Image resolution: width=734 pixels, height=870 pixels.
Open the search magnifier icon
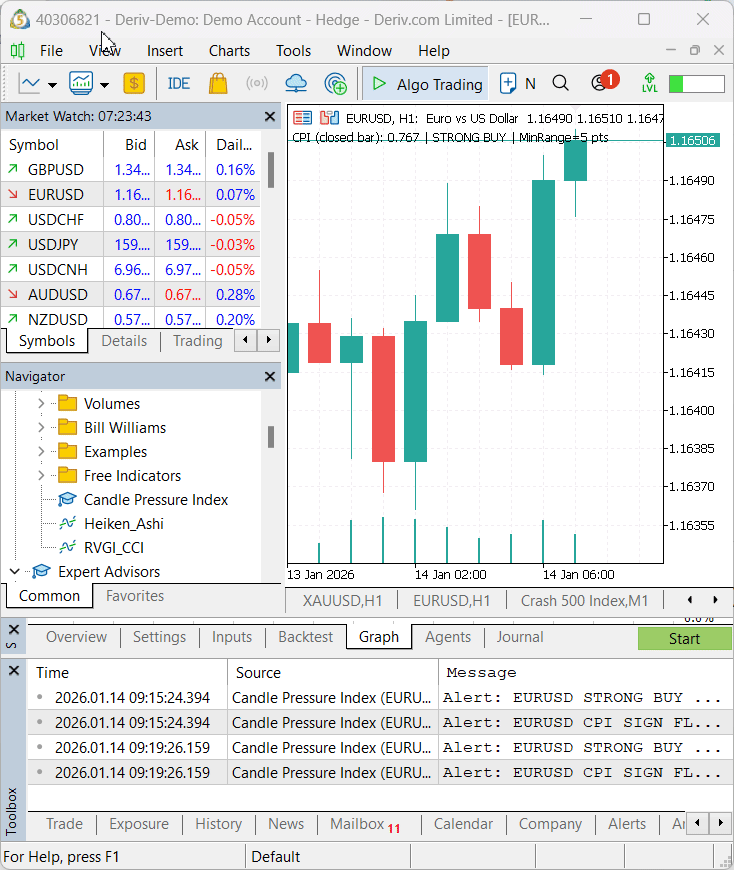(561, 84)
